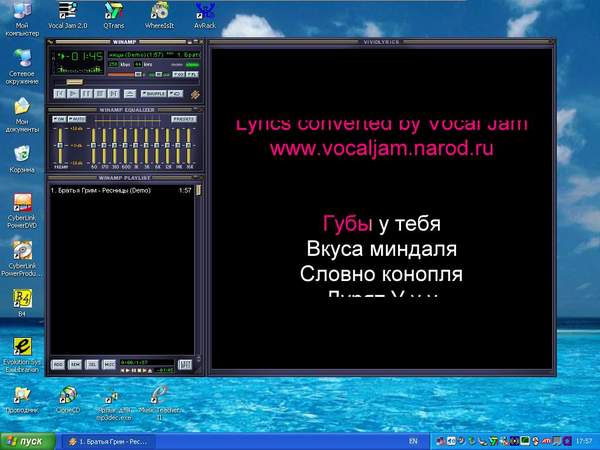This screenshot has width=600, height=450.
Task: Stop playback in Winamp
Action: pos(100,93)
